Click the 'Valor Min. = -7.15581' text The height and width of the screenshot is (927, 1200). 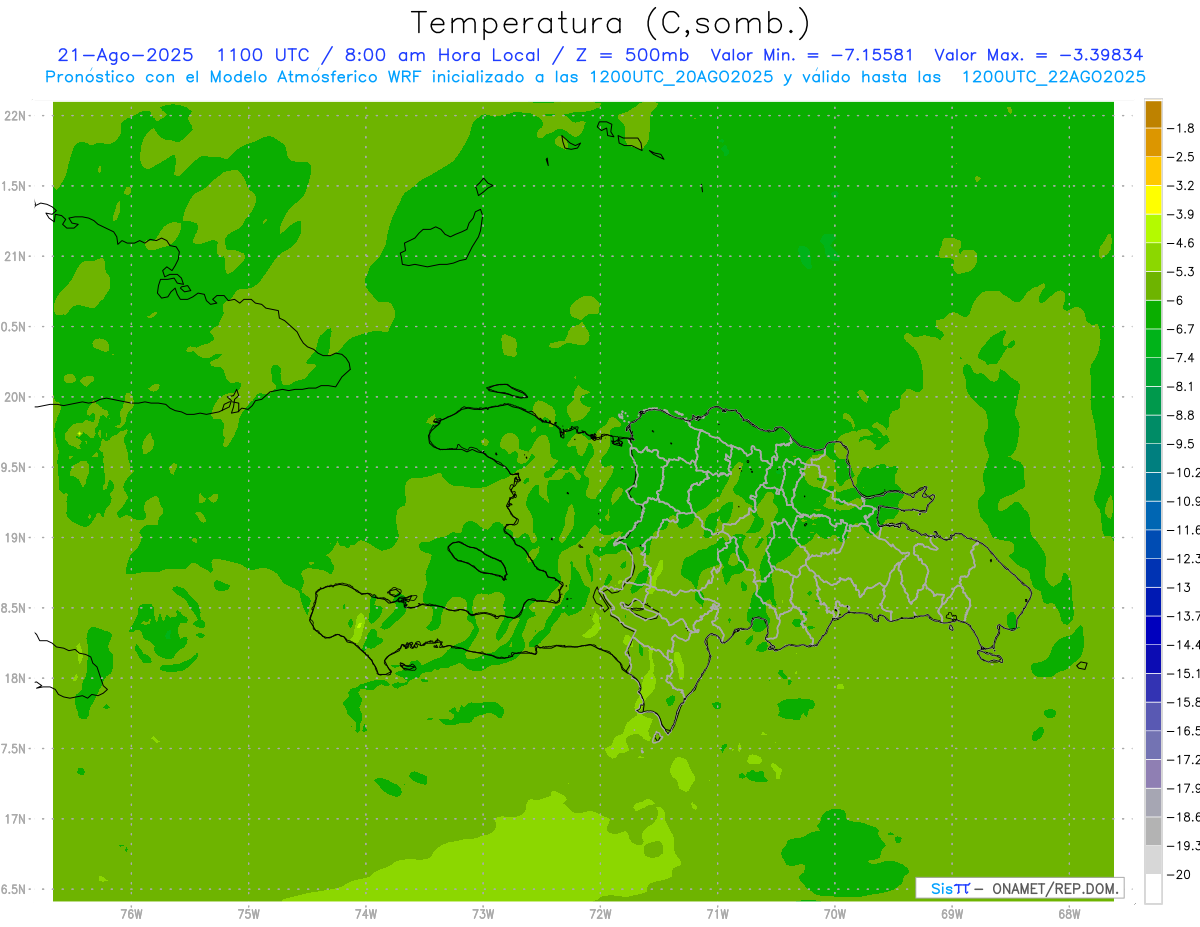(x=812, y=55)
